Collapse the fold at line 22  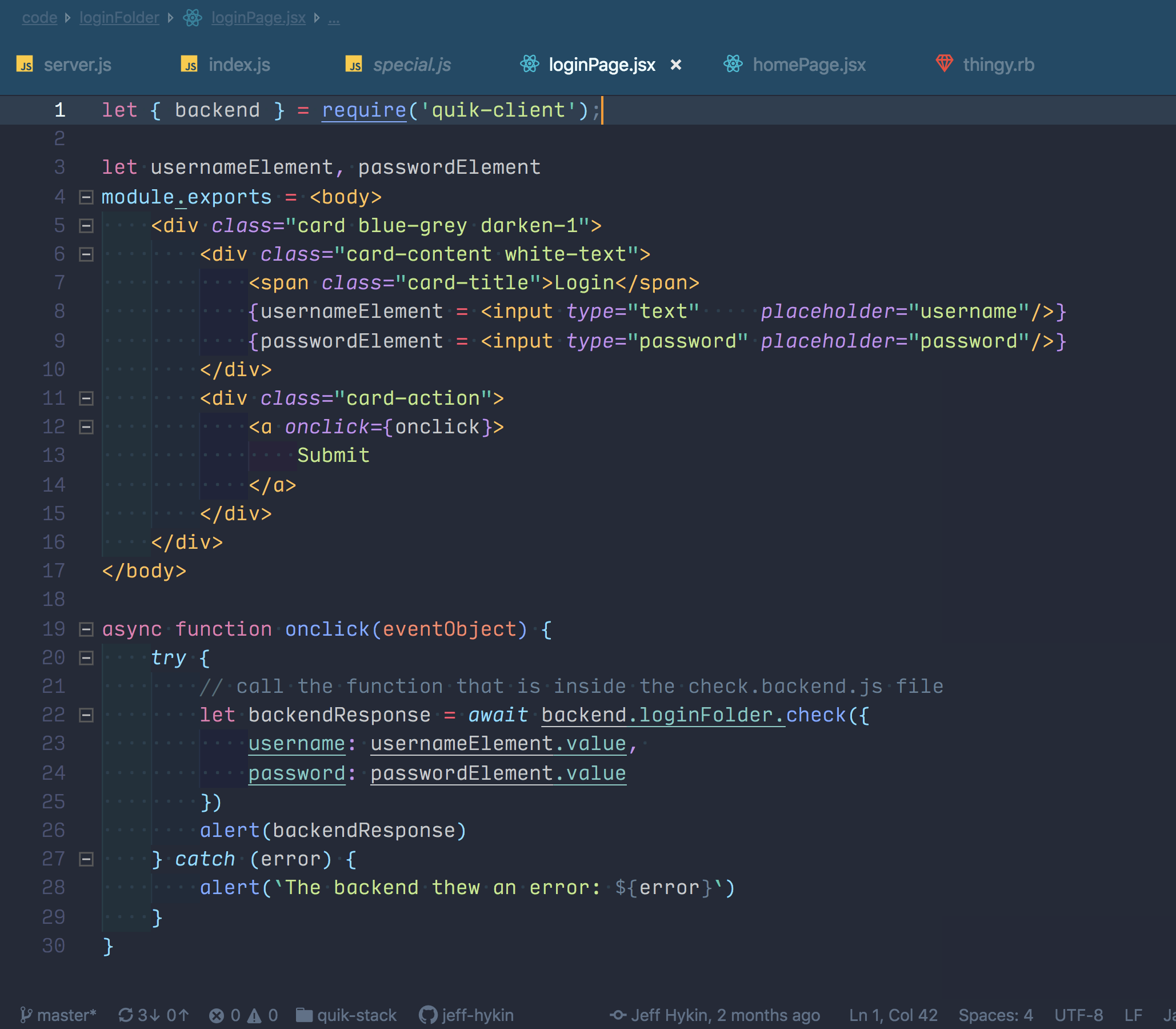point(86,716)
